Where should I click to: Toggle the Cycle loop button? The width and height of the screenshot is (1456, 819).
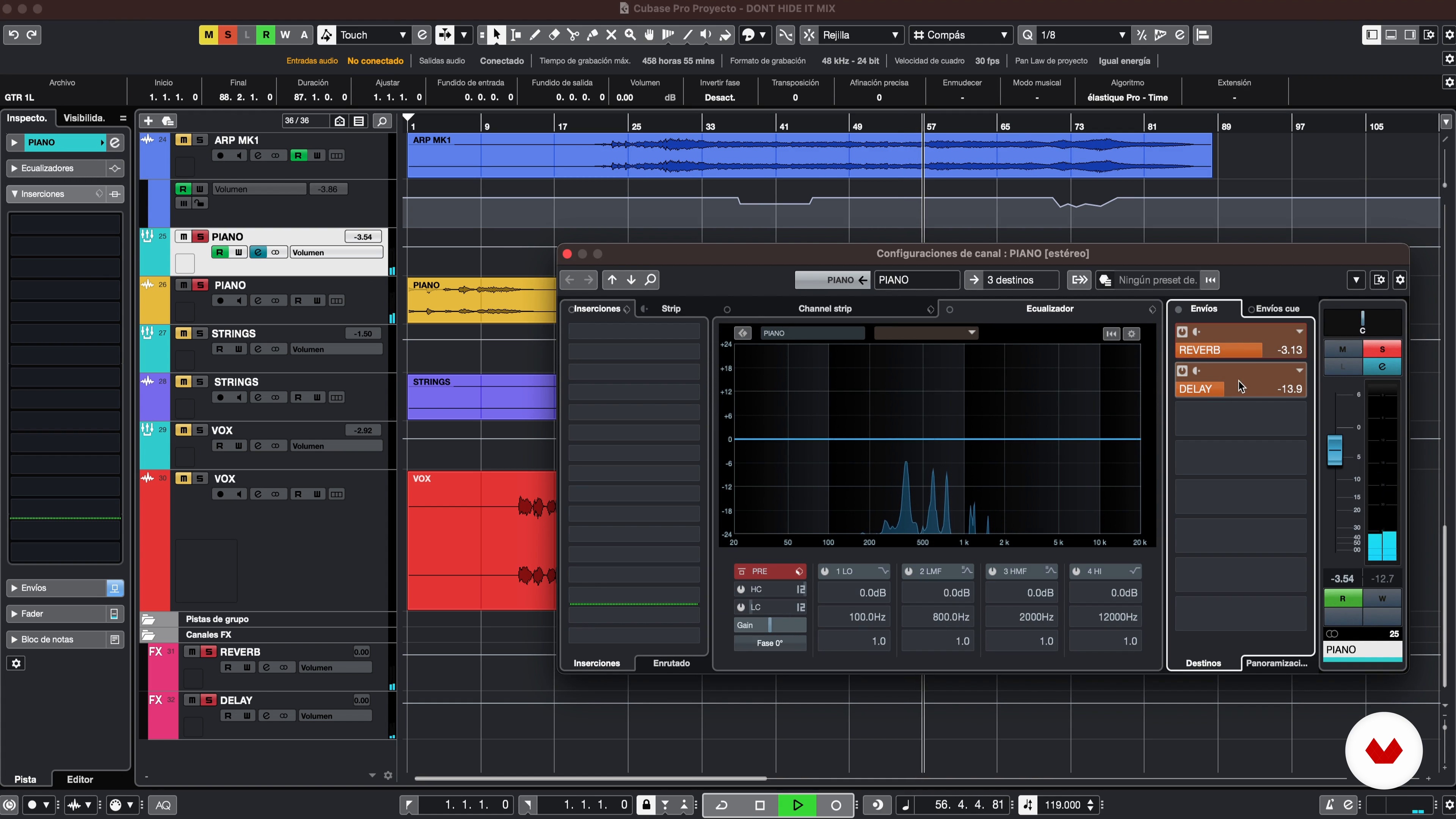coord(722,805)
